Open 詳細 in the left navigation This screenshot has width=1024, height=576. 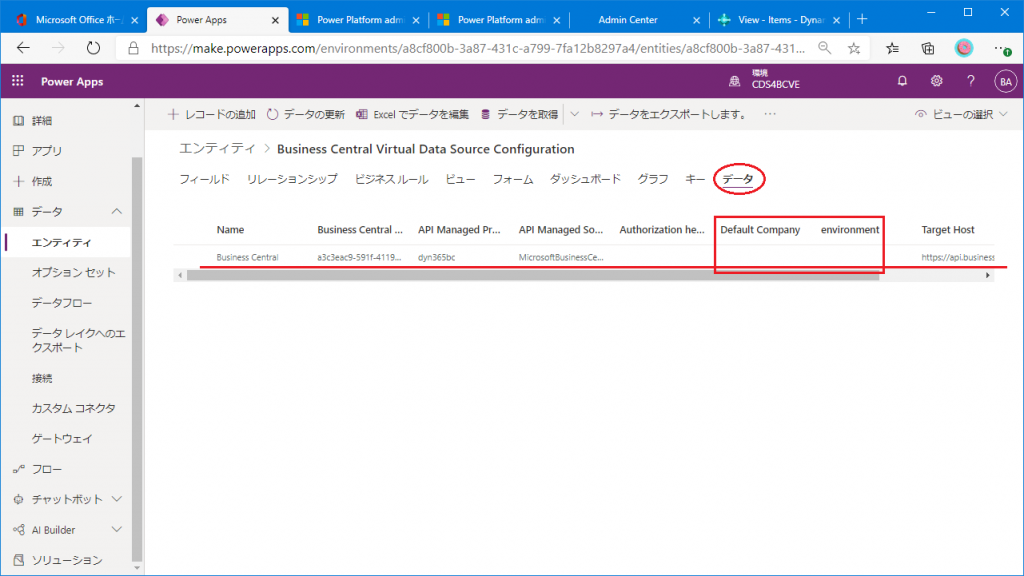click(x=42, y=121)
